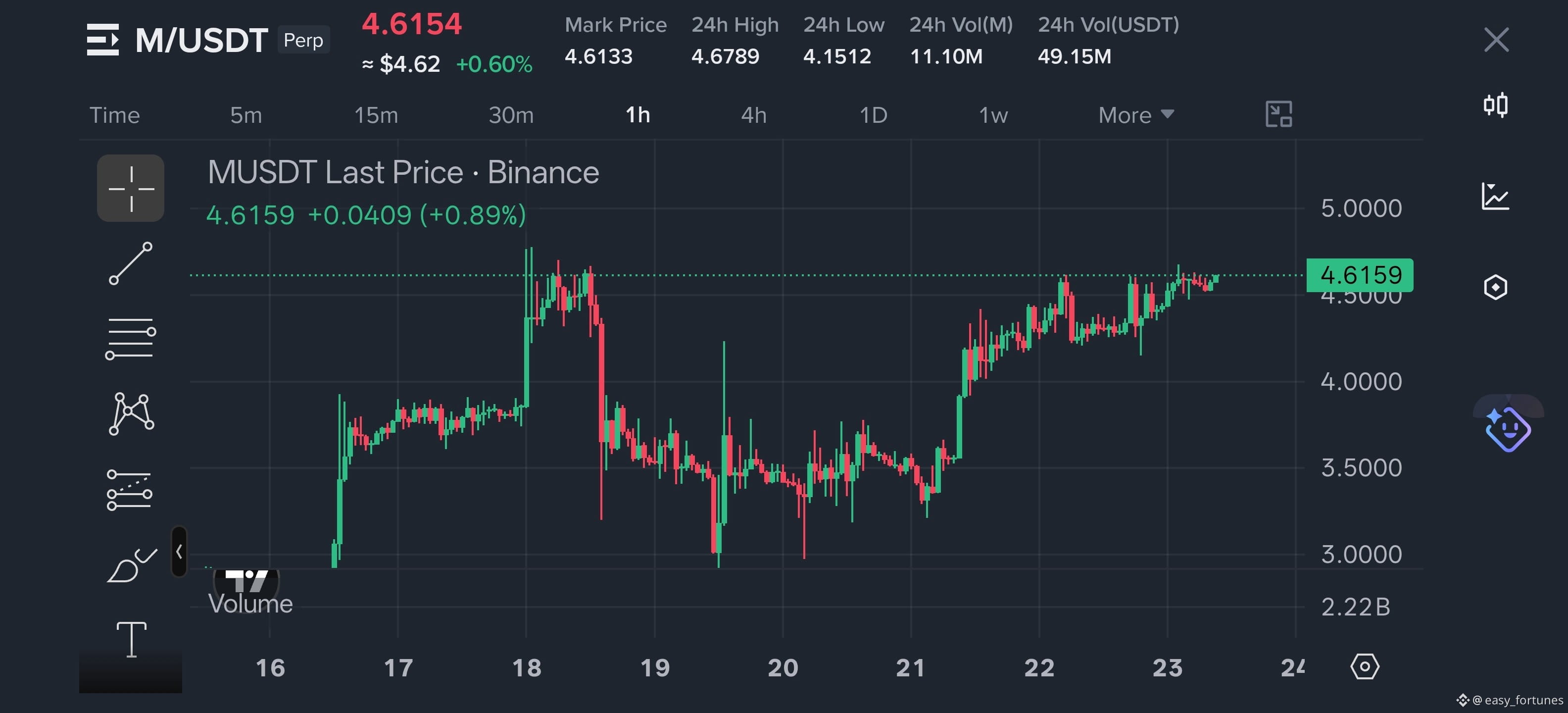Choose the price projection lines tool
This screenshot has width=1568, height=713.
click(130, 490)
